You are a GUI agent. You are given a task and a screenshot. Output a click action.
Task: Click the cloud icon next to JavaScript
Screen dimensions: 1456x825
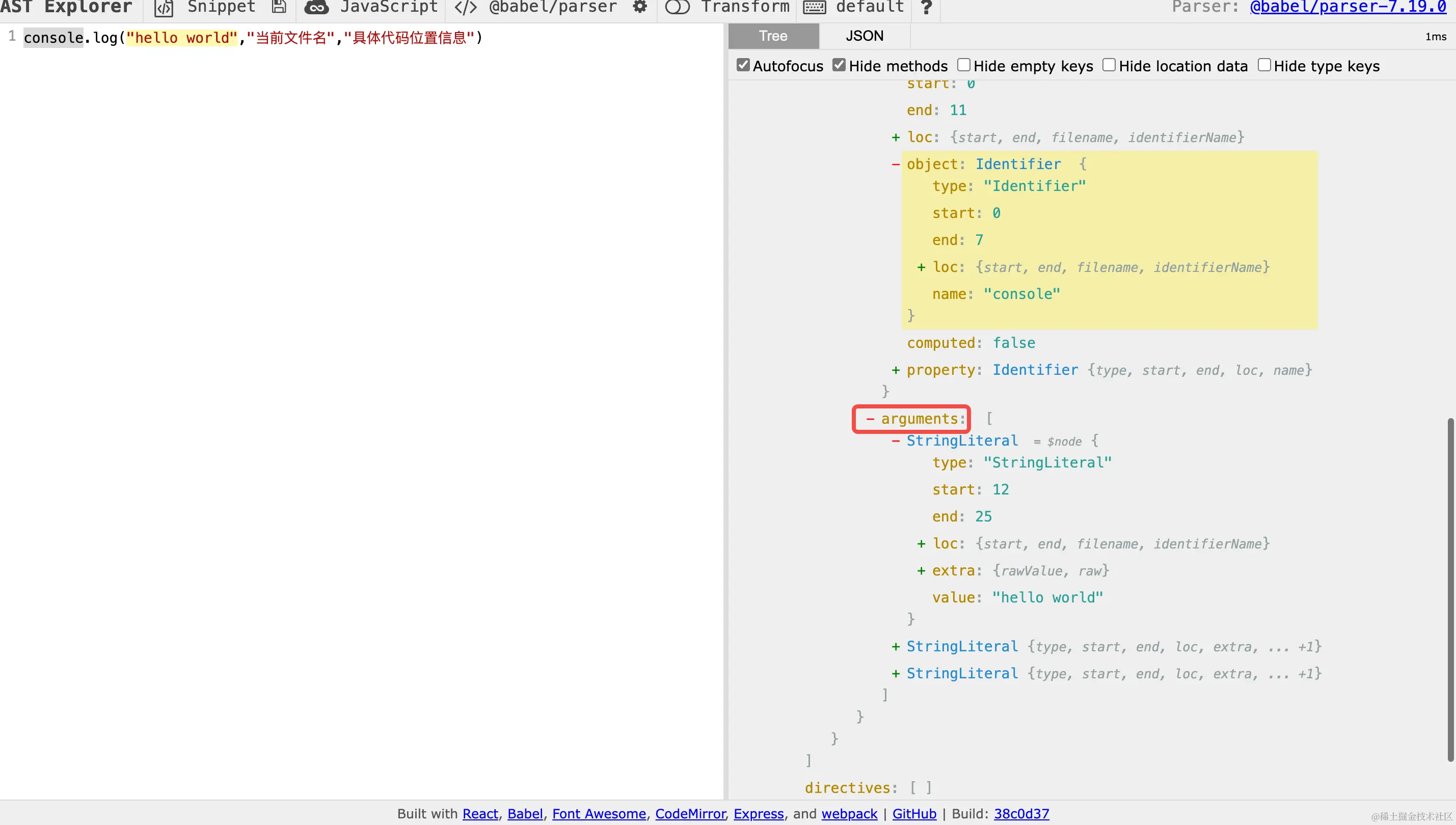(x=316, y=7)
